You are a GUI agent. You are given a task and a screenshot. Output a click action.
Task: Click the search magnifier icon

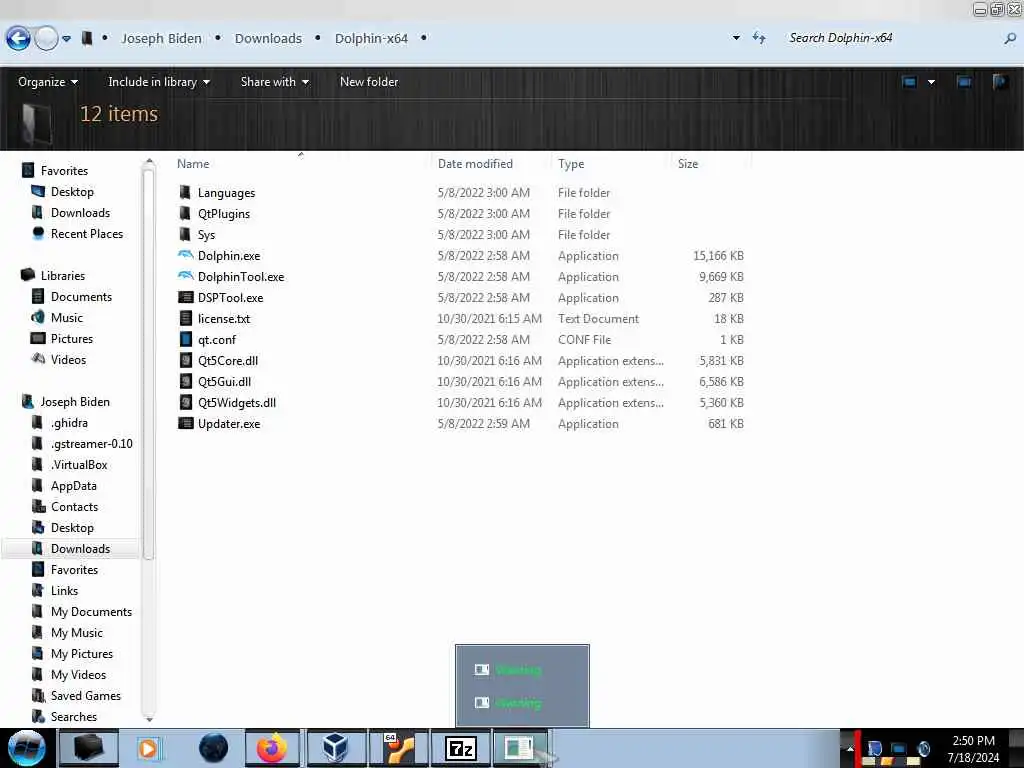click(1010, 39)
